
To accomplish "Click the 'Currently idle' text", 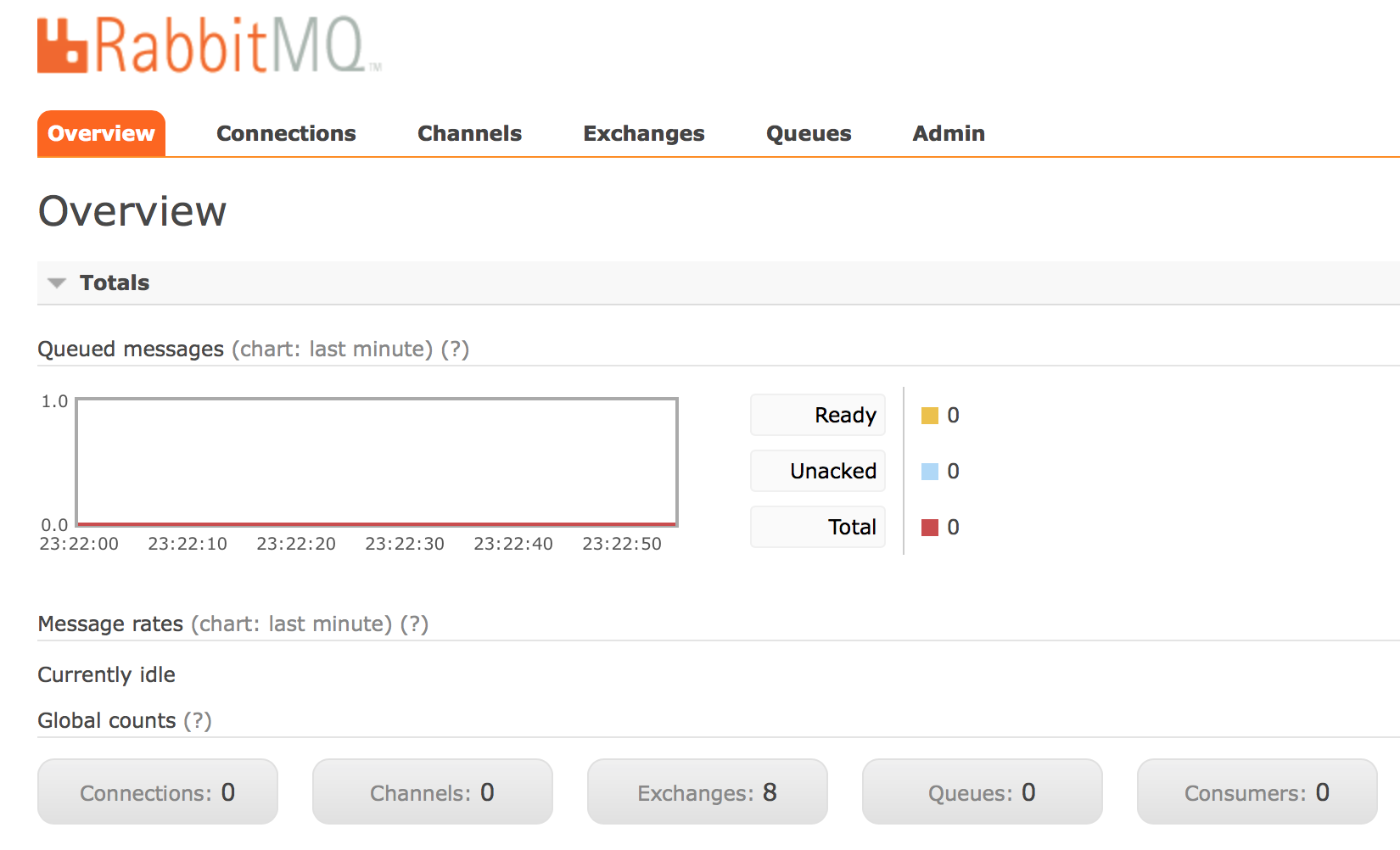I will (x=107, y=674).
